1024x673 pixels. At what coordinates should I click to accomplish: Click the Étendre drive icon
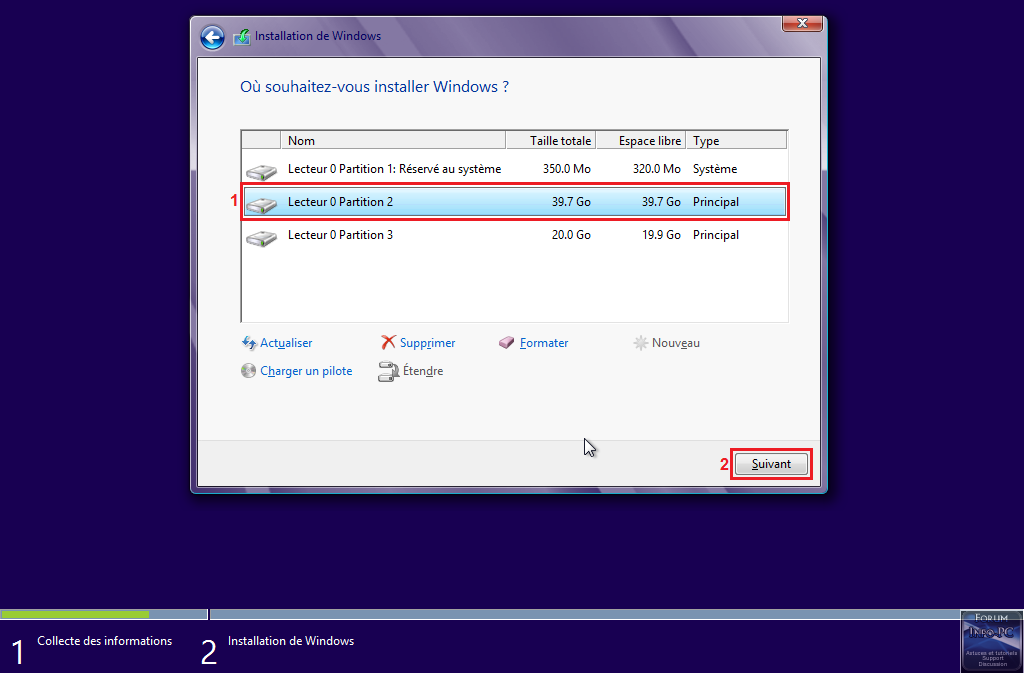(389, 371)
